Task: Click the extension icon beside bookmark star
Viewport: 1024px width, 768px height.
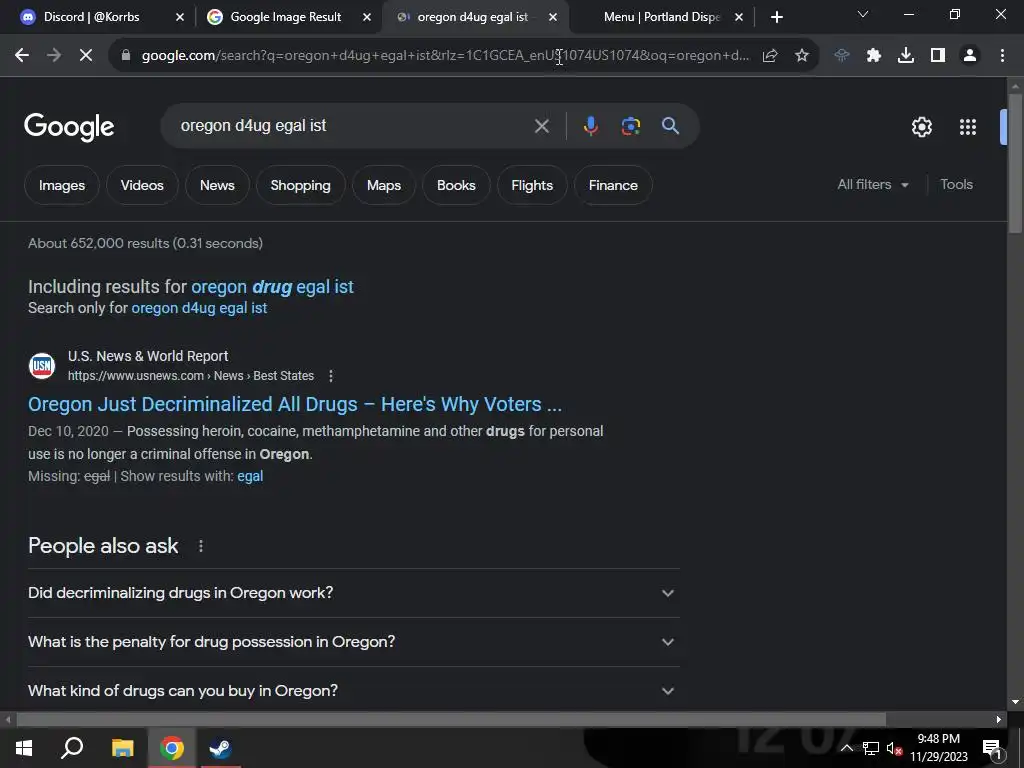Action: 842,56
